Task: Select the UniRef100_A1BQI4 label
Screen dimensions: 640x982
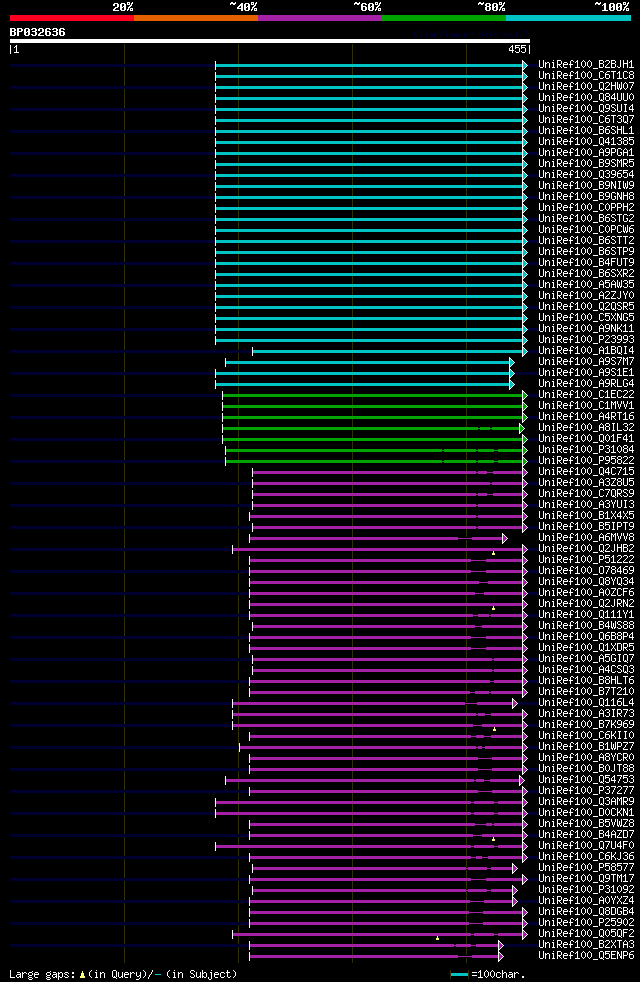Action: coord(586,351)
